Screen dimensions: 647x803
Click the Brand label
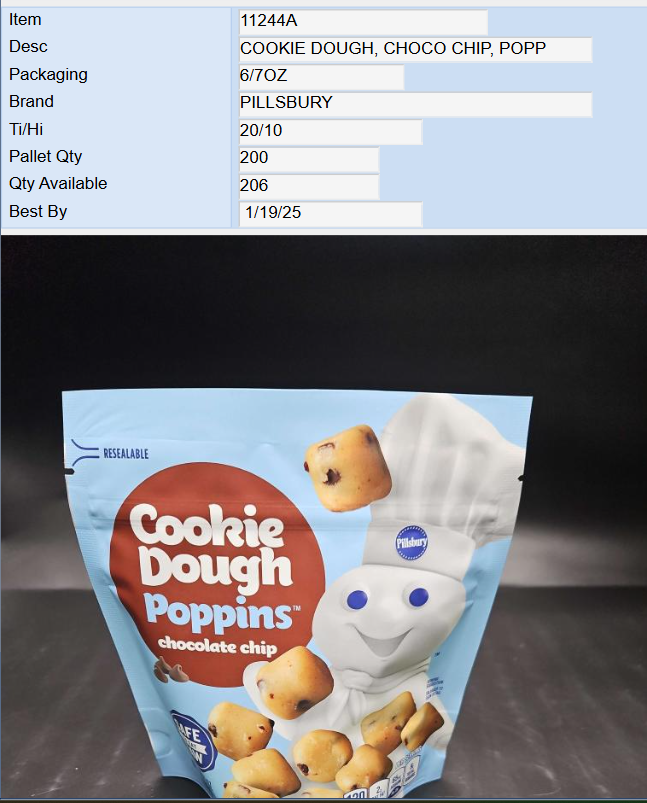pos(31,101)
